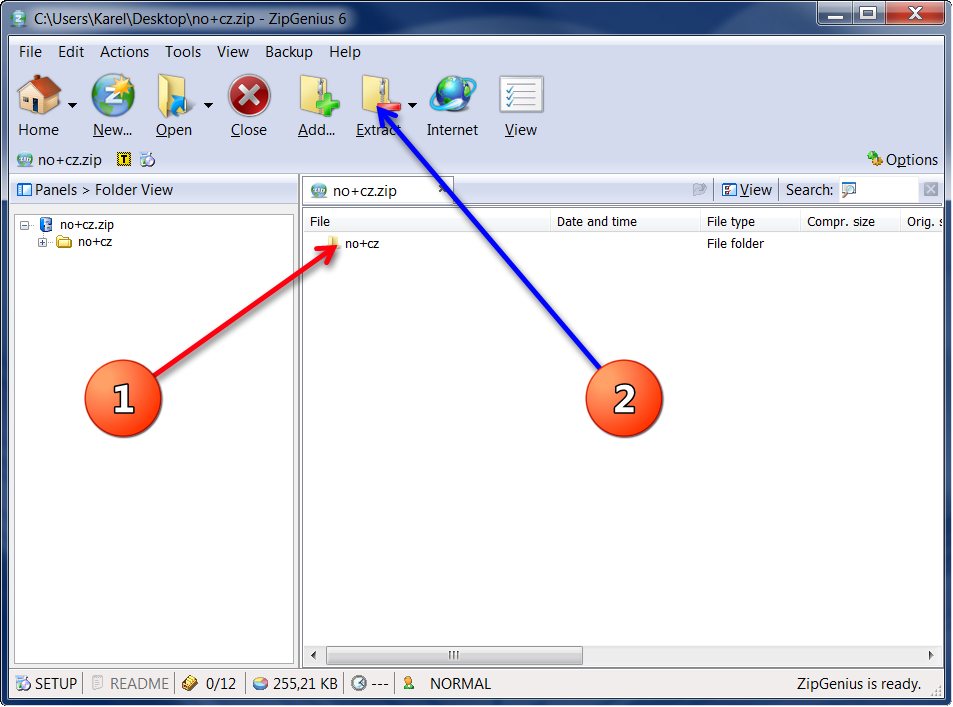Sort by the File column header
The image size is (953, 707).
427,222
